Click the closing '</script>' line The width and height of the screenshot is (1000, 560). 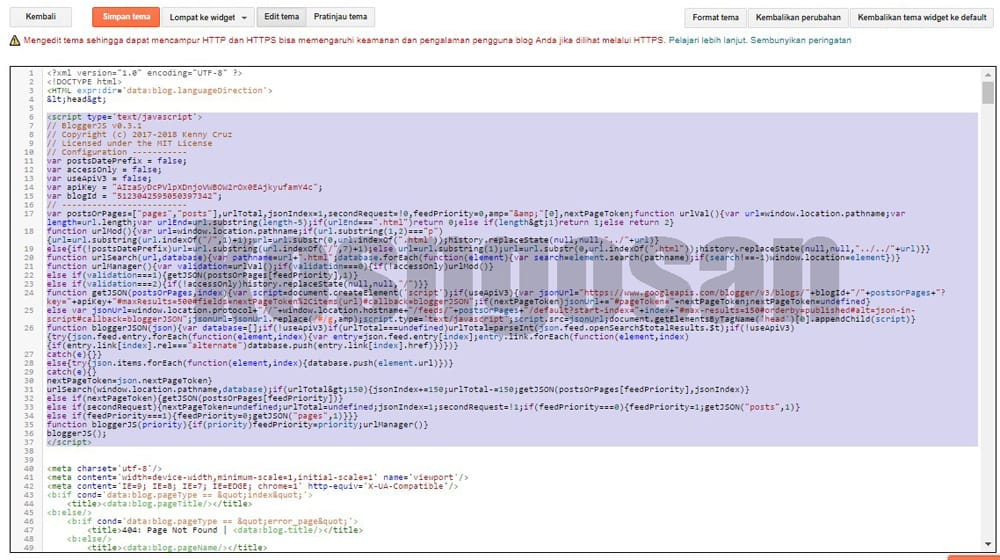[69, 442]
